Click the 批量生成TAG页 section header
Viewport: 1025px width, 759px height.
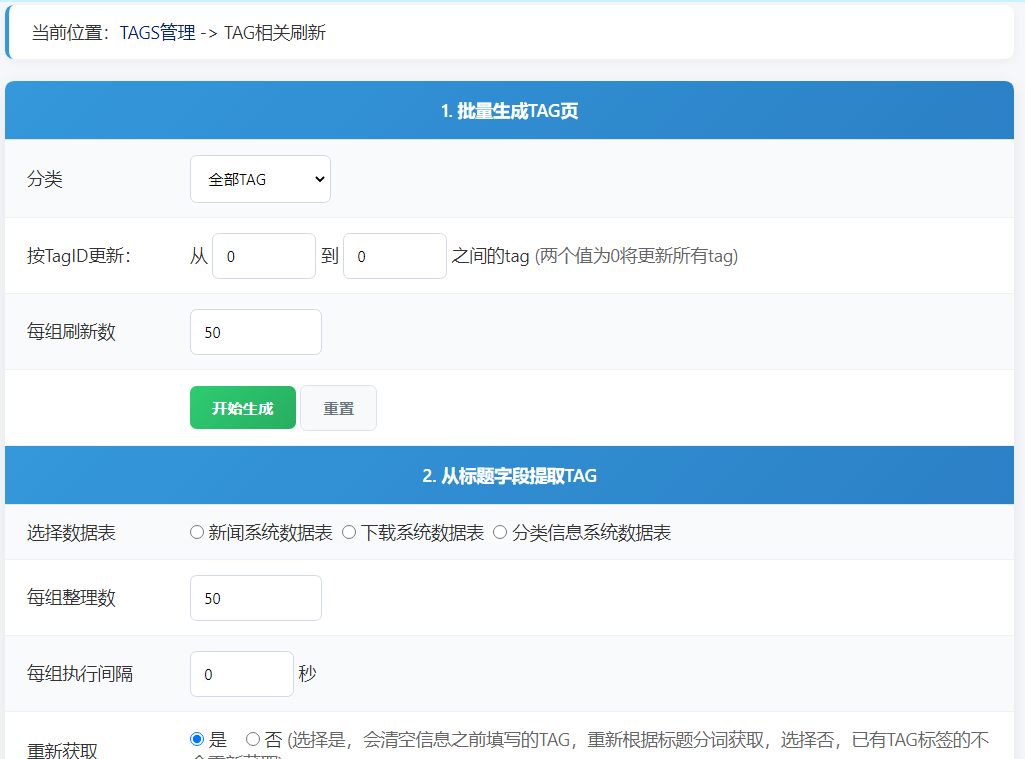[x=512, y=110]
